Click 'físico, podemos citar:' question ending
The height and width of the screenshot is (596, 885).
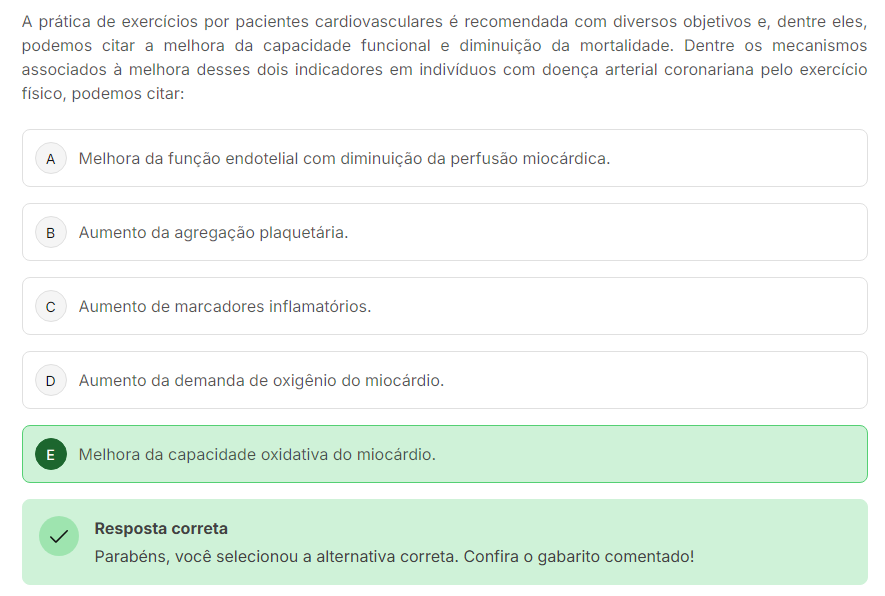click(x=103, y=94)
